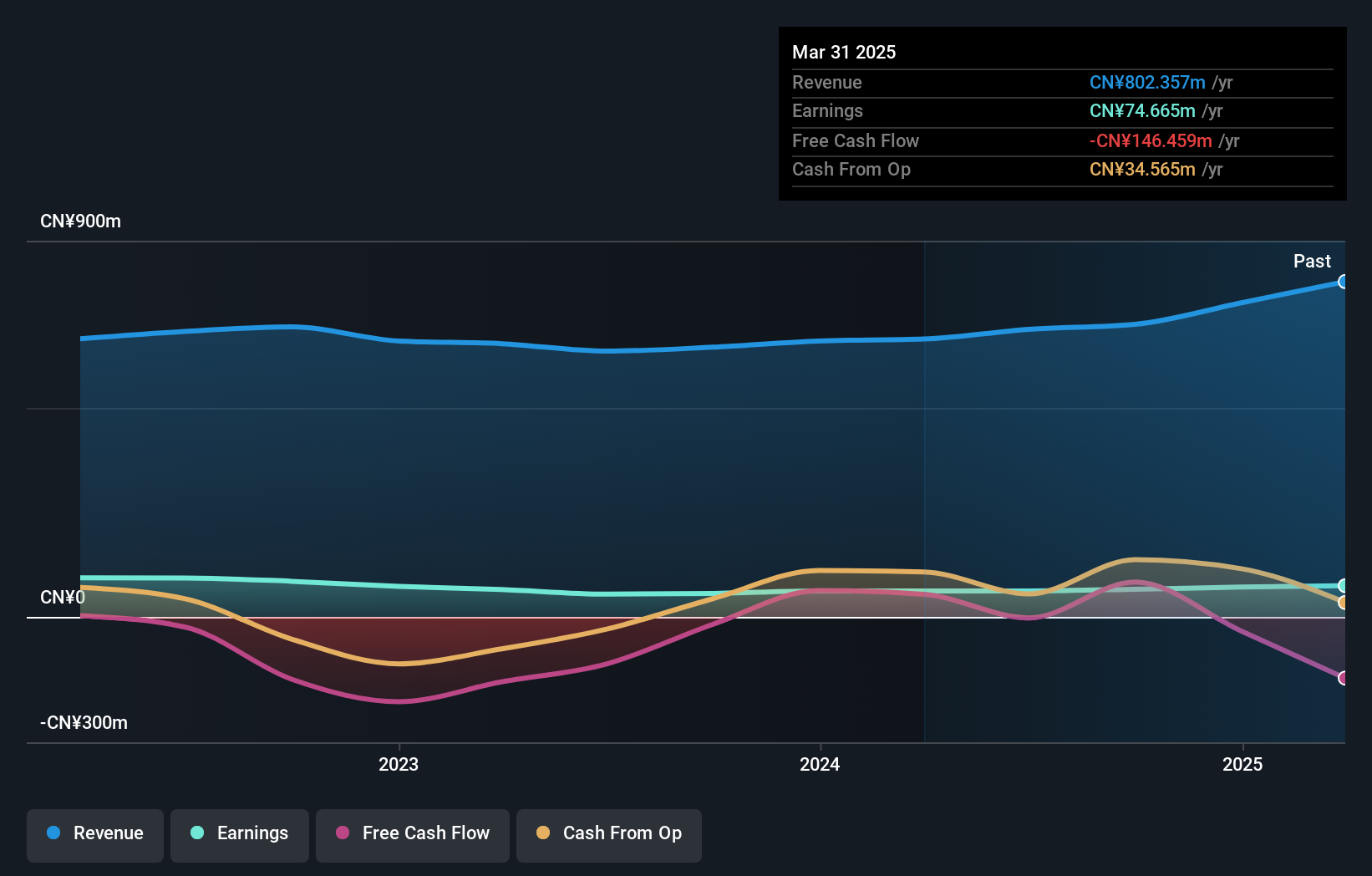Click the blue Revenue legend dot
The image size is (1372, 876).
pos(53,833)
